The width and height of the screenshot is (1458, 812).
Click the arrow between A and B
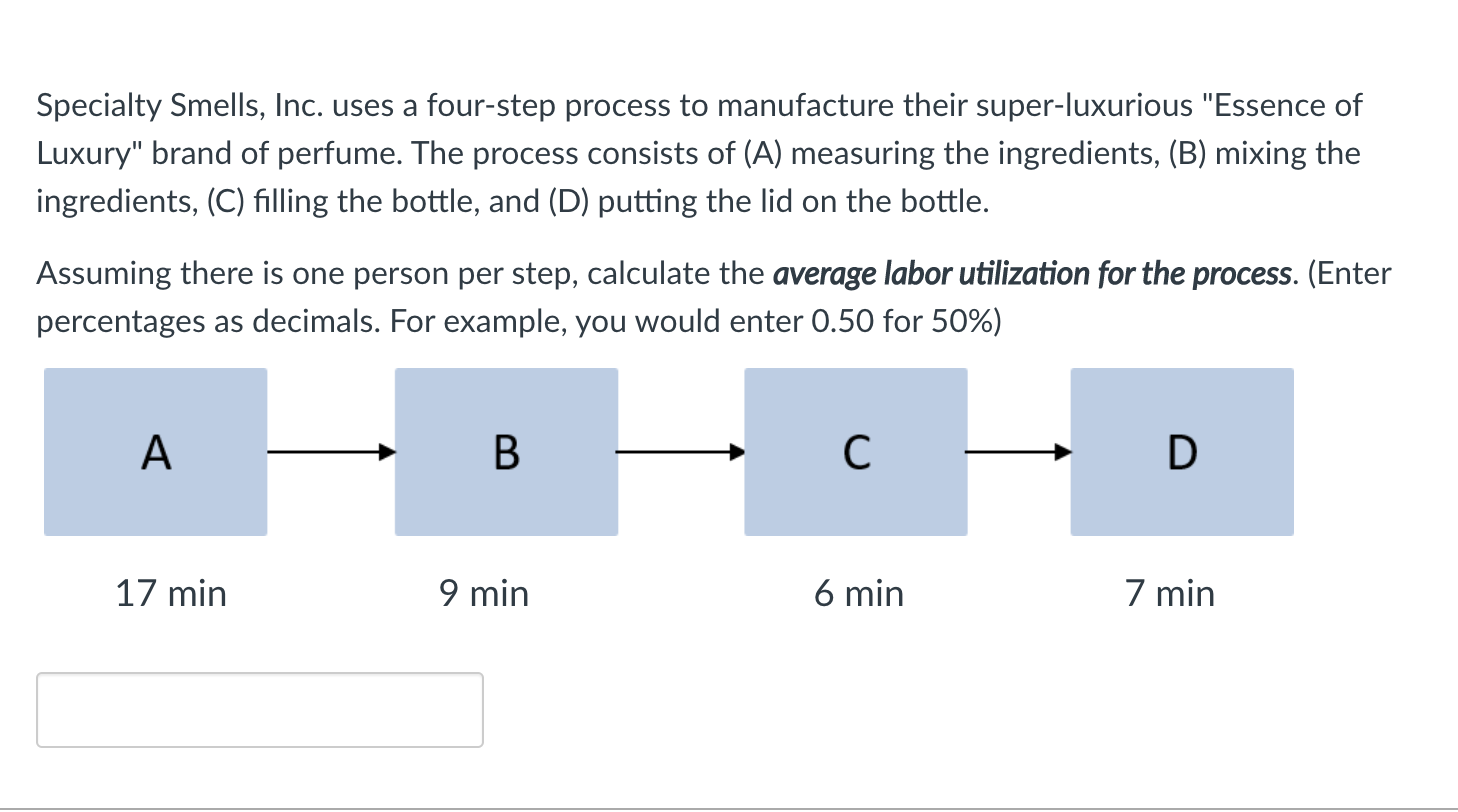[330, 452]
